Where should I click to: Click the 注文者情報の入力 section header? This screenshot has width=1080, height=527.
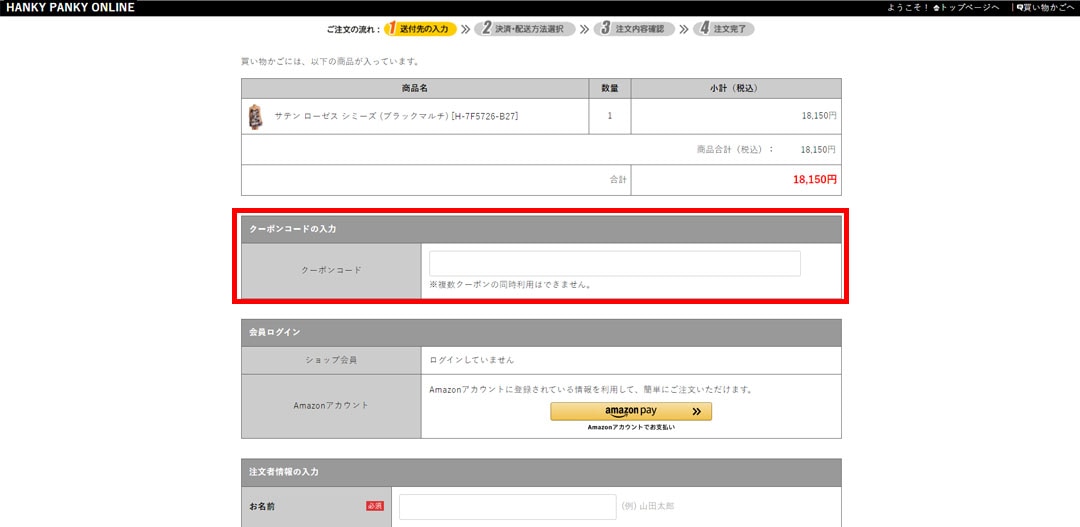(283, 472)
